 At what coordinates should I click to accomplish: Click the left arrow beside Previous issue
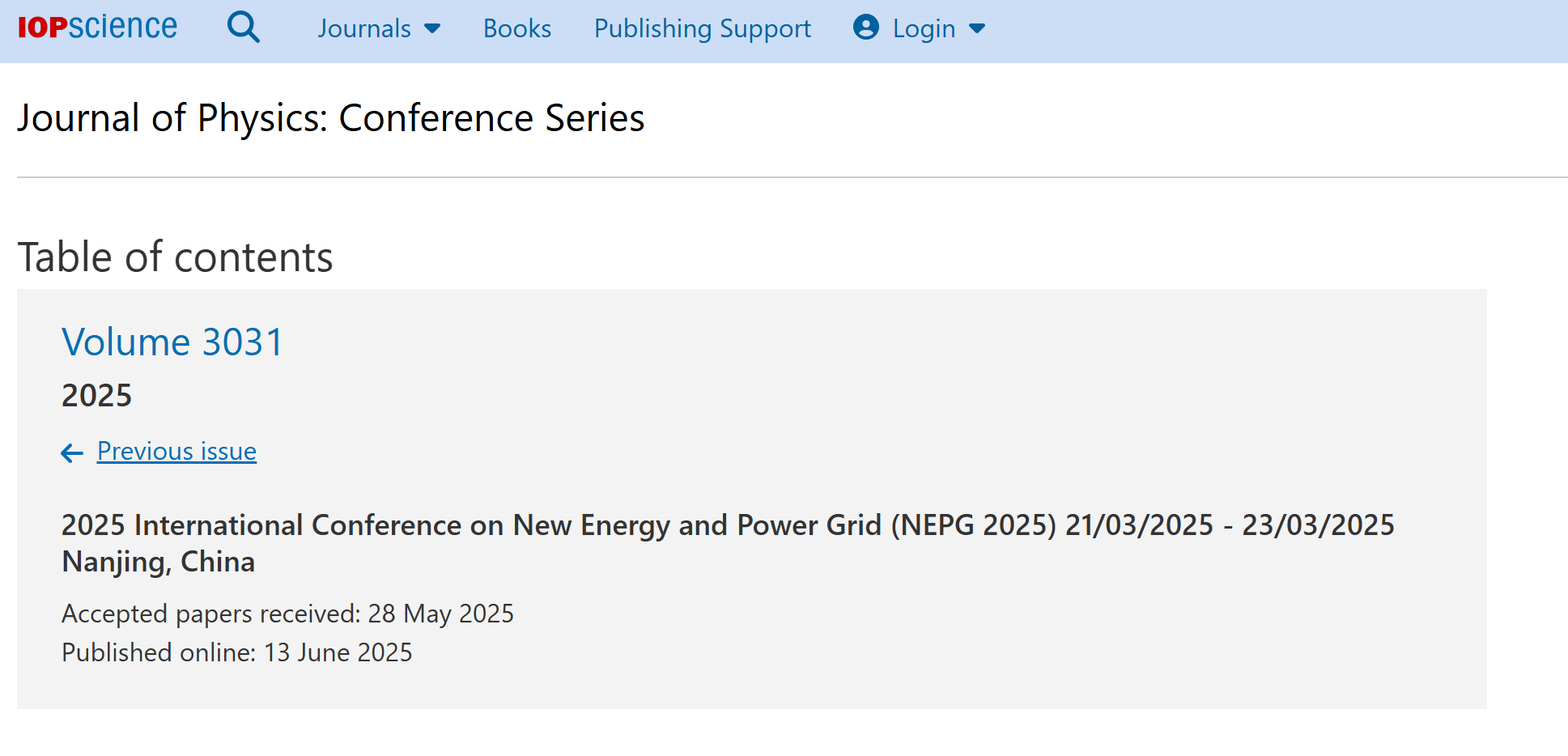[72, 453]
